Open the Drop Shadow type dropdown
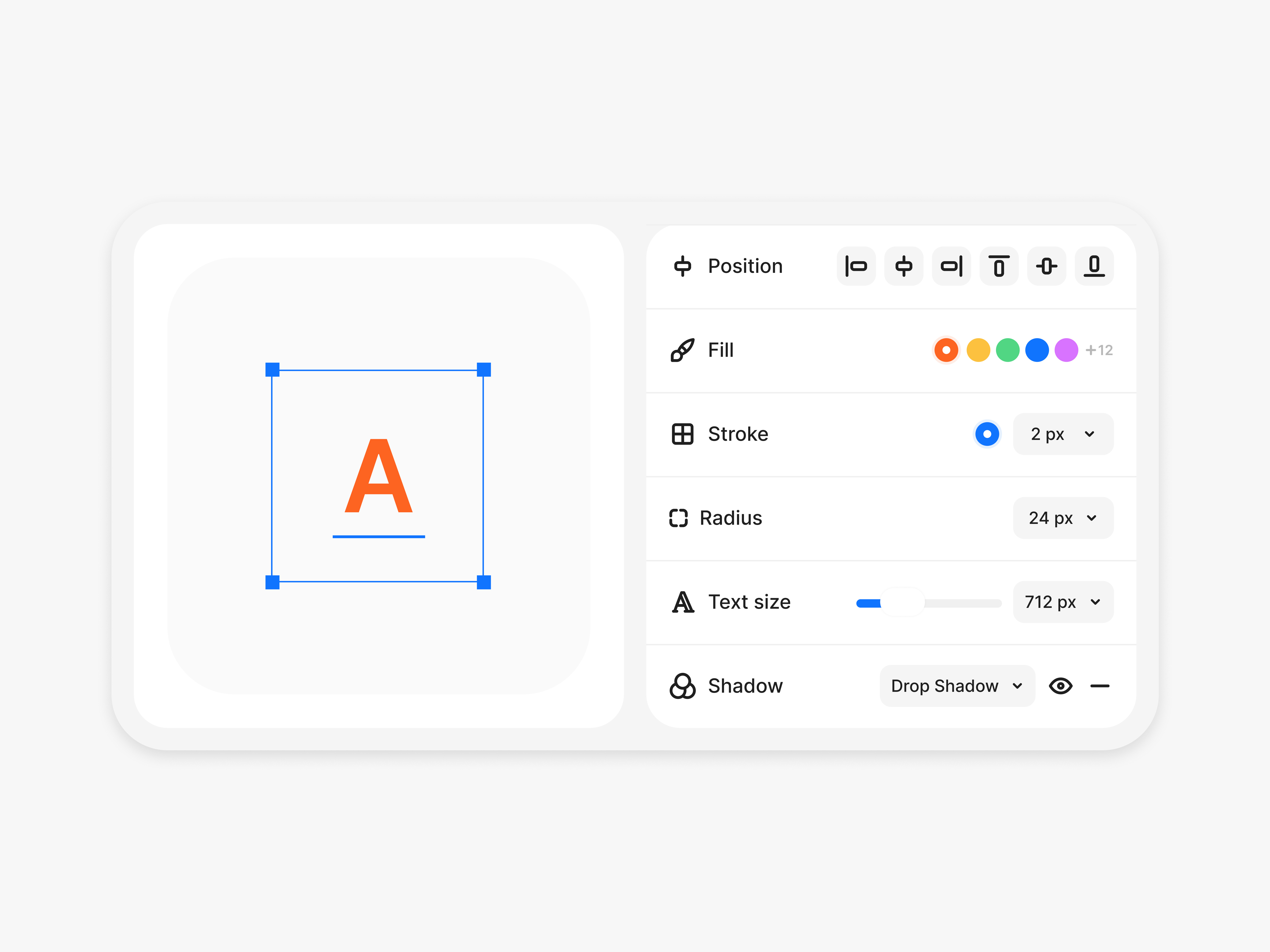 pos(957,686)
